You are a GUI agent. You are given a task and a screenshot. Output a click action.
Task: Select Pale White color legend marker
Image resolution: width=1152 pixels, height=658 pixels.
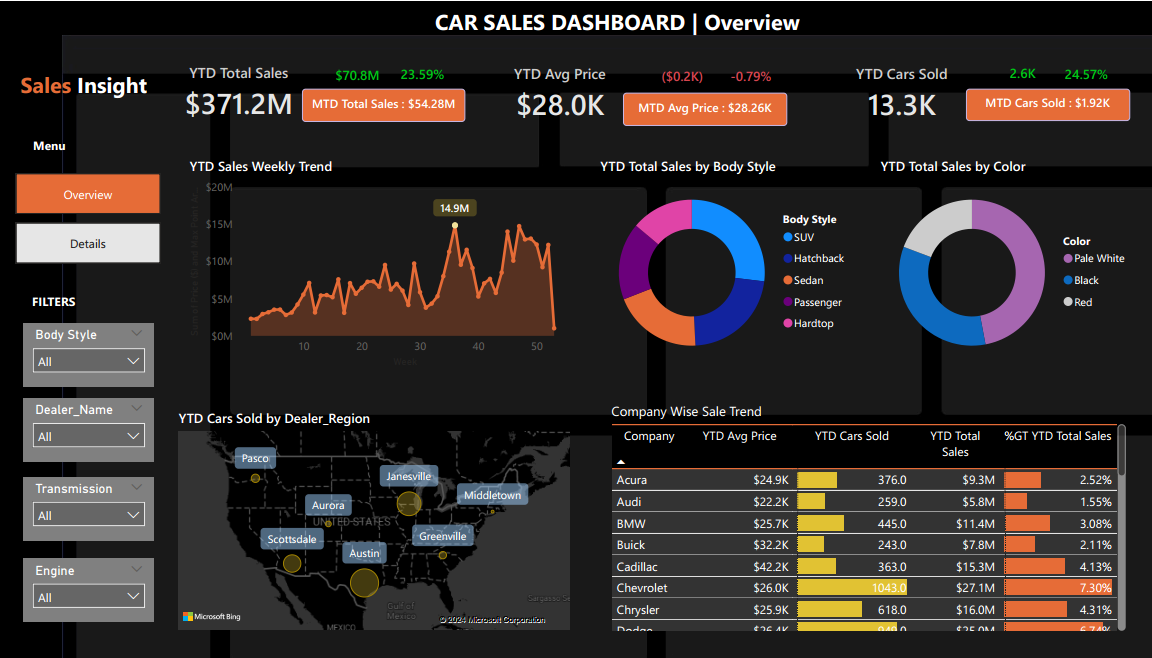(x=1068, y=258)
